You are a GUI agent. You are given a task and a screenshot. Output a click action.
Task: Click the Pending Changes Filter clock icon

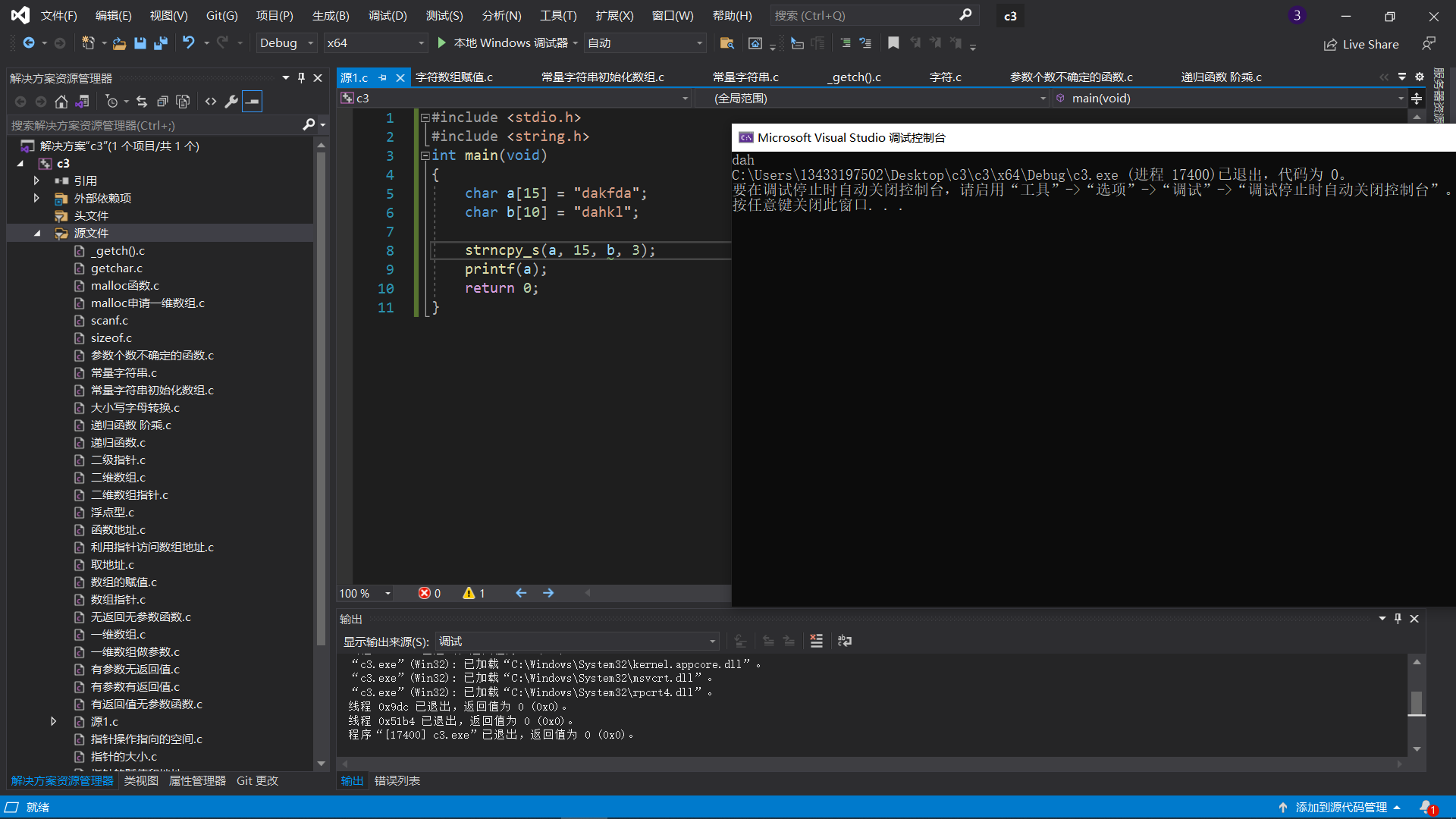click(111, 102)
